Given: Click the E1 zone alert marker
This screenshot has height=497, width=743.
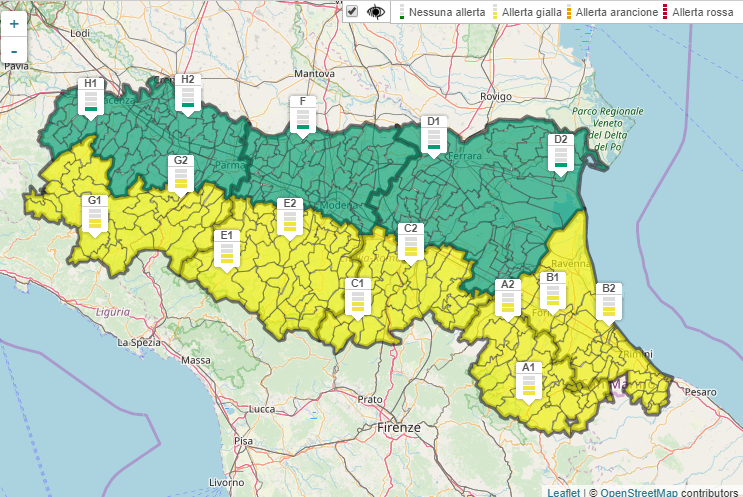Looking at the screenshot, I should [226, 249].
